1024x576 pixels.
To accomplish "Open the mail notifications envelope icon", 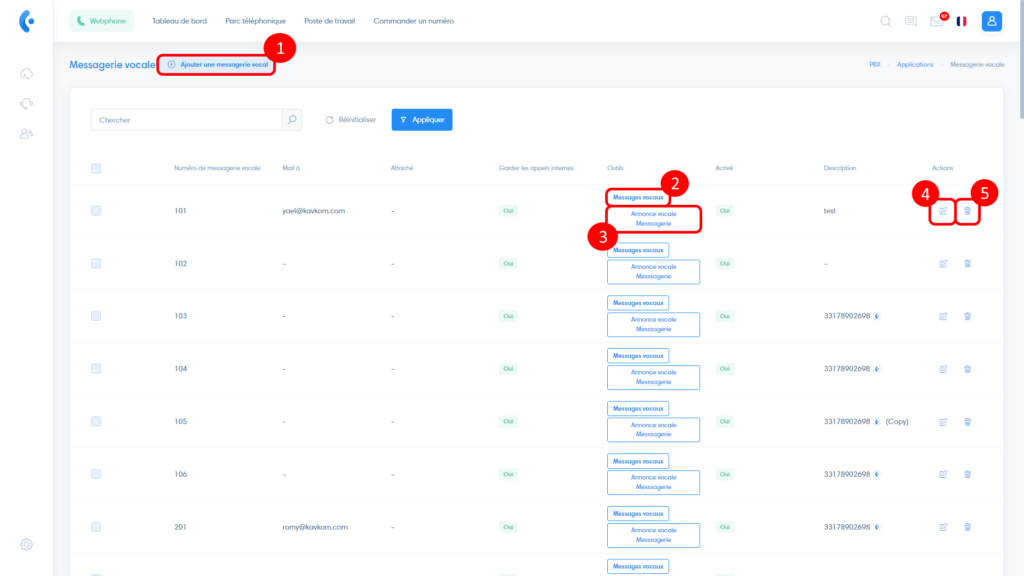I will click(936, 21).
